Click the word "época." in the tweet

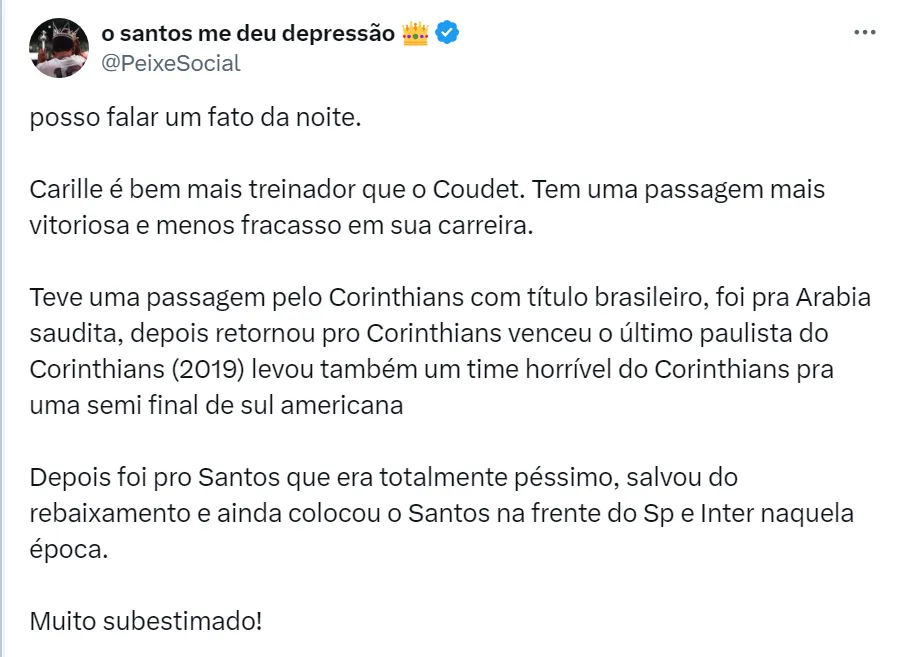tap(67, 550)
